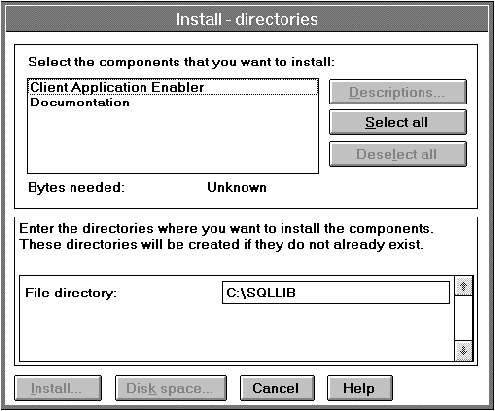Viewport: 495px width, 411px height.
Task: Click the Select all button
Action: point(398,122)
